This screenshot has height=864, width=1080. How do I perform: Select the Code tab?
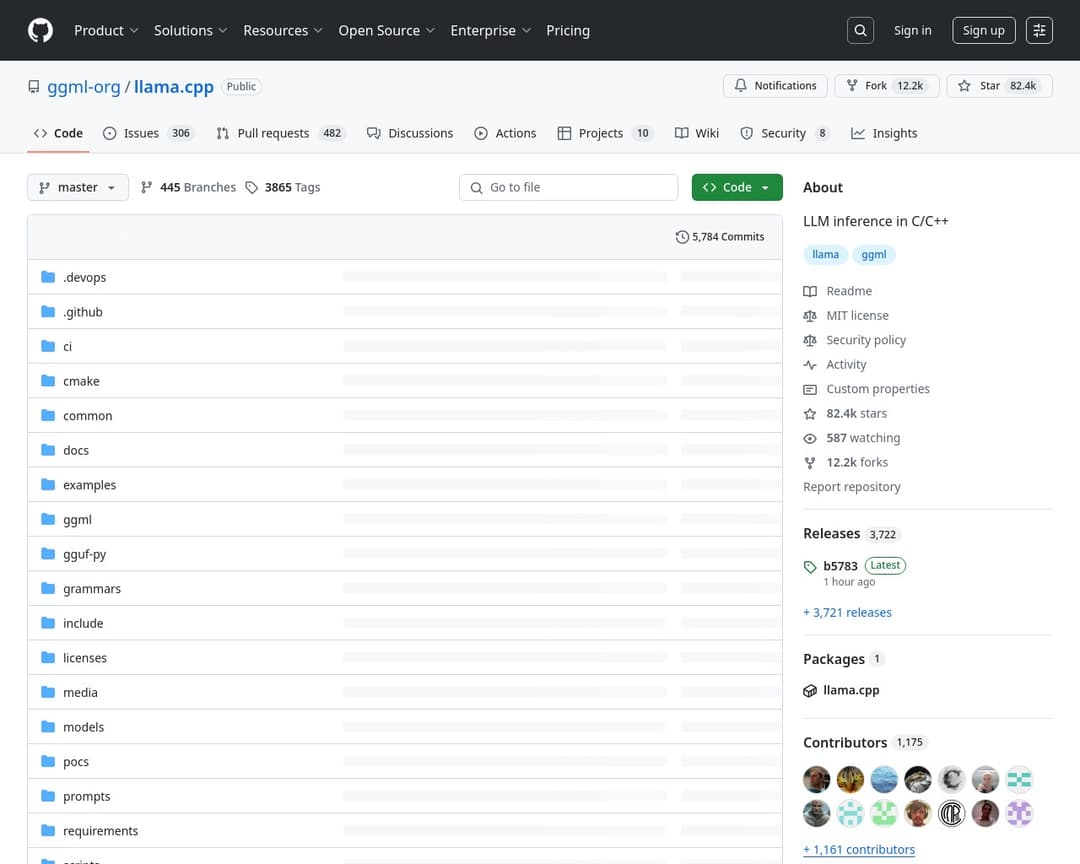[59, 133]
